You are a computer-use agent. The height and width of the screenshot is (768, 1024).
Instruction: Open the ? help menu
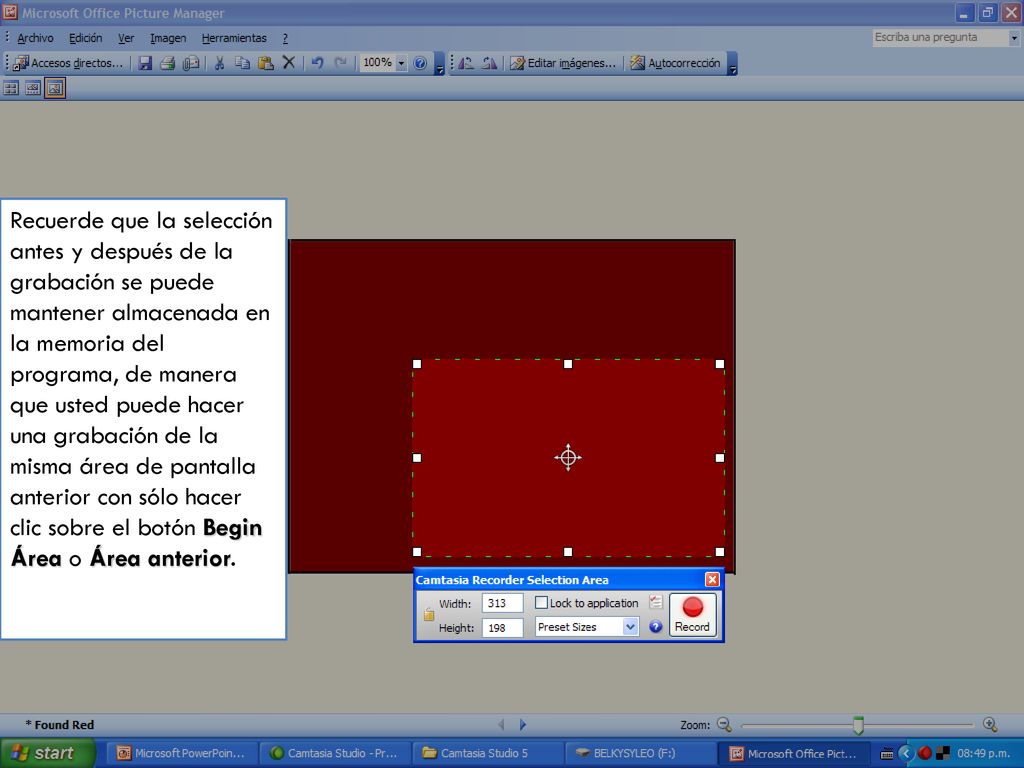point(285,38)
